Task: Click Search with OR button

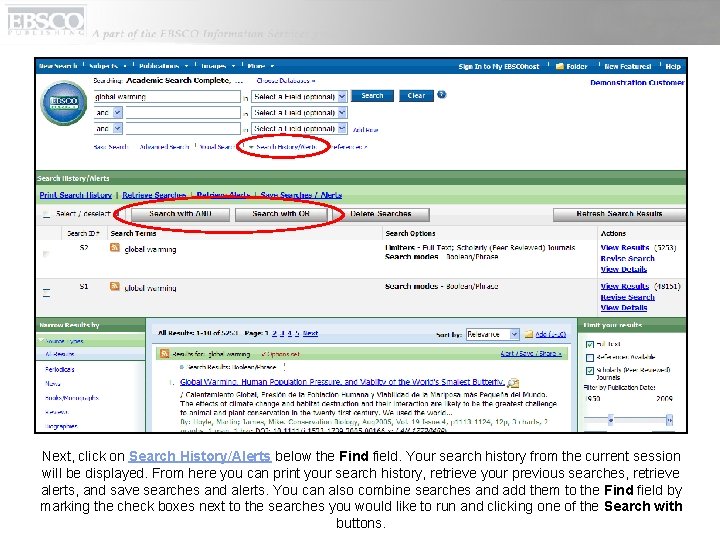Action: click(281, 214)
